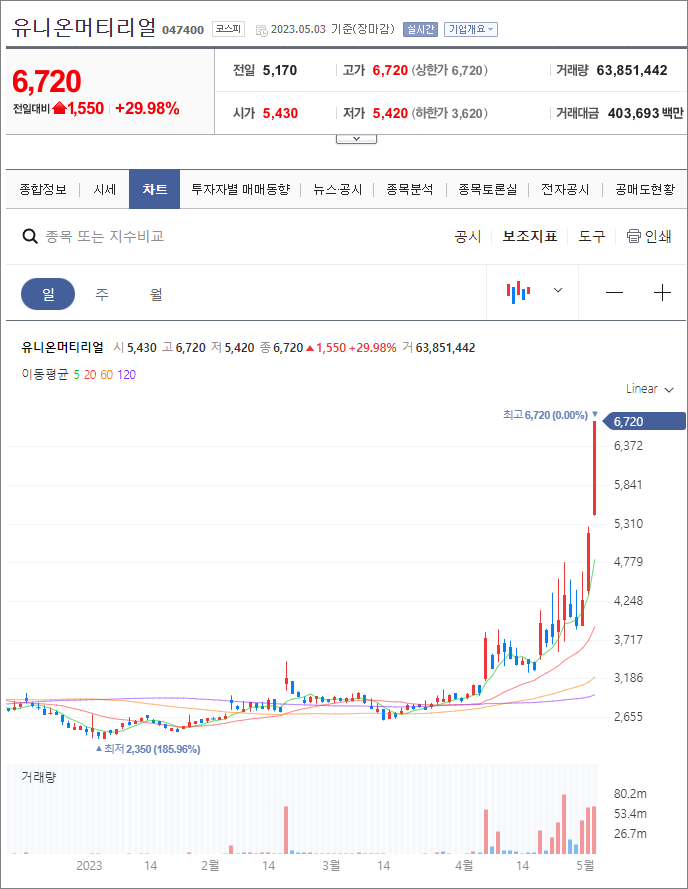Open the Linear scale dropdown

pos(649,389)
